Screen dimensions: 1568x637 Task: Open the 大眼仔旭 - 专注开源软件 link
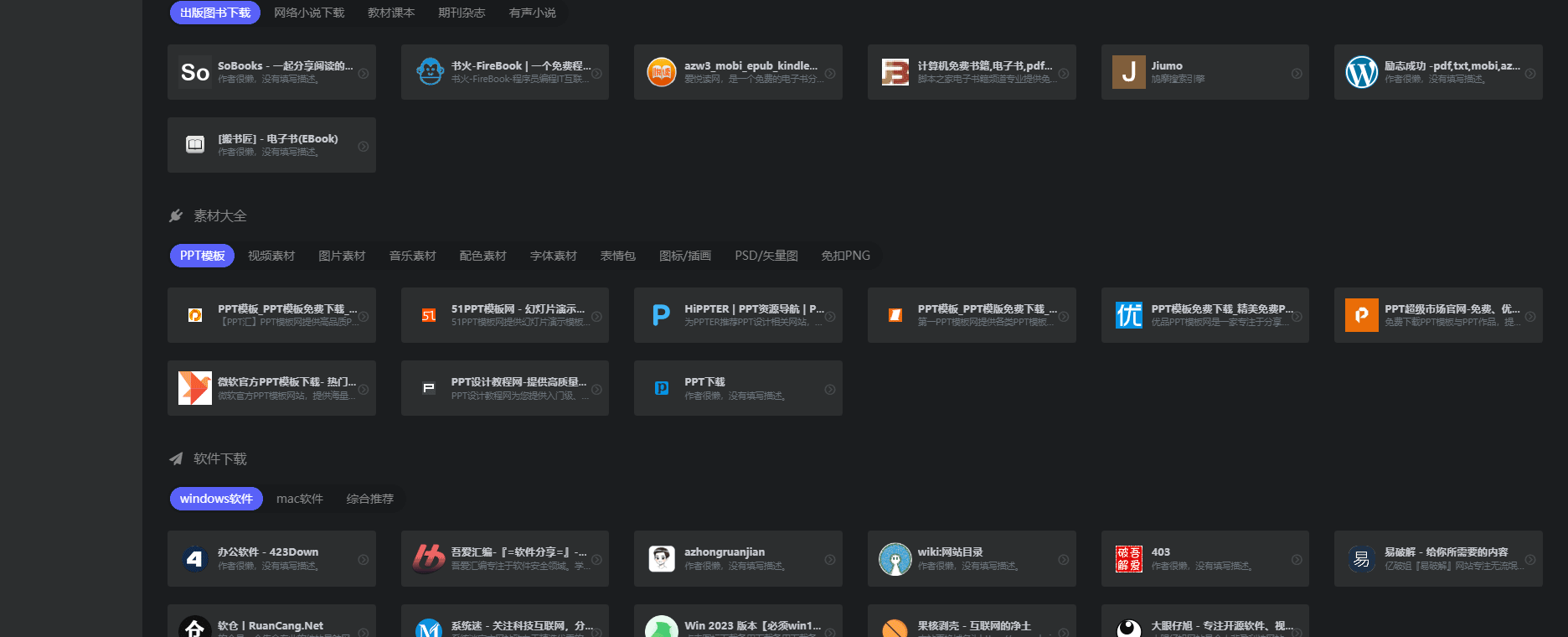click(1223, 625)
